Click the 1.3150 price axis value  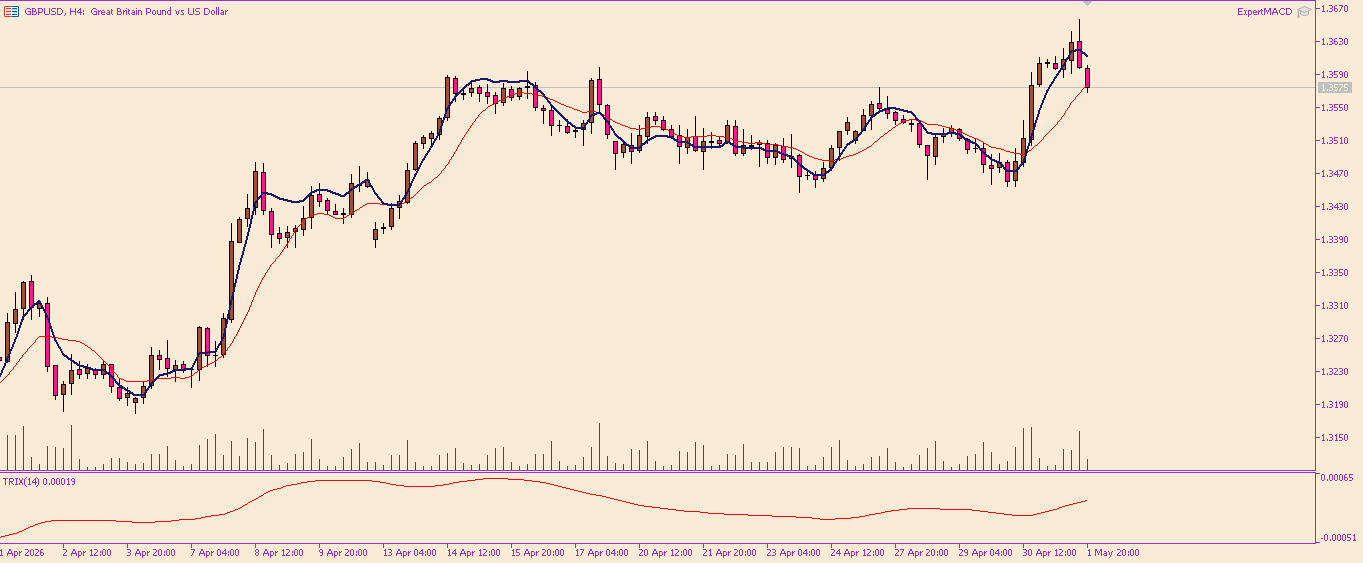1334,438
